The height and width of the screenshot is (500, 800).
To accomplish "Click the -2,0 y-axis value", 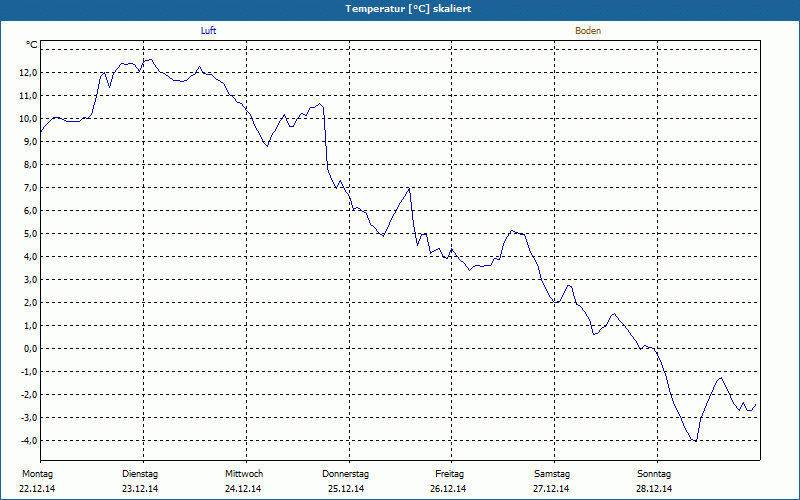I will 29,394.
